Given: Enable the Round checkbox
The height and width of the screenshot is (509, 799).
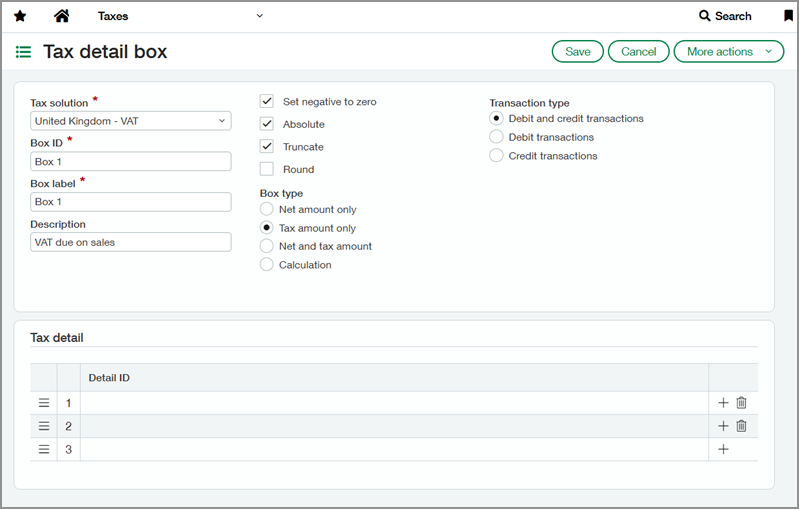Looking at the screenshot, I should pos(267,170).
